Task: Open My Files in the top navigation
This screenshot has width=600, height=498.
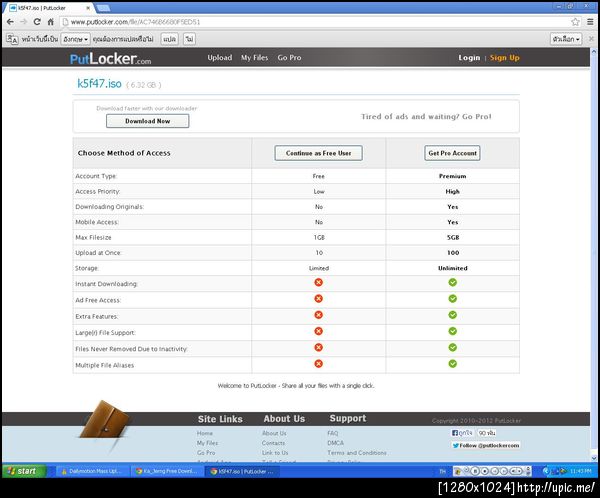Action: (254, 58)
